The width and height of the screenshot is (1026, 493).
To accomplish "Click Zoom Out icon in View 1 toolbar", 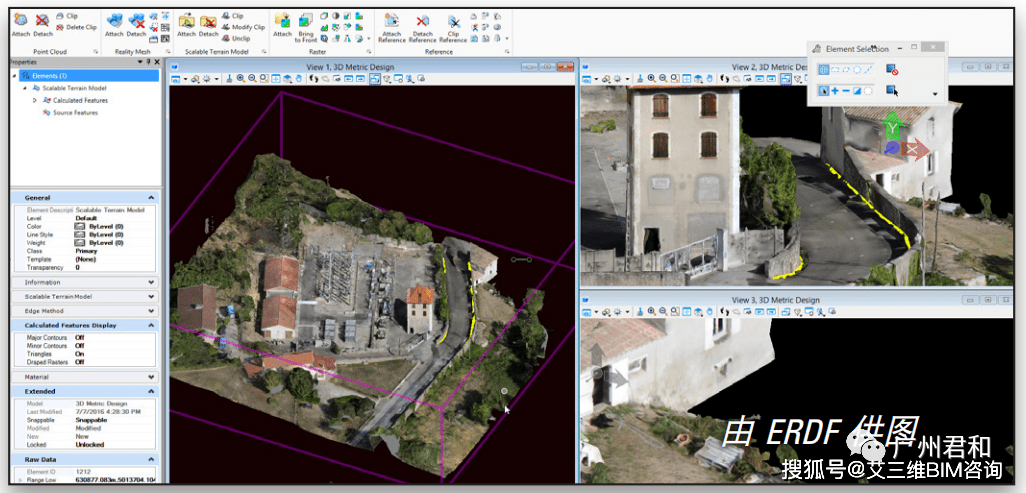I will coord(252,79).
